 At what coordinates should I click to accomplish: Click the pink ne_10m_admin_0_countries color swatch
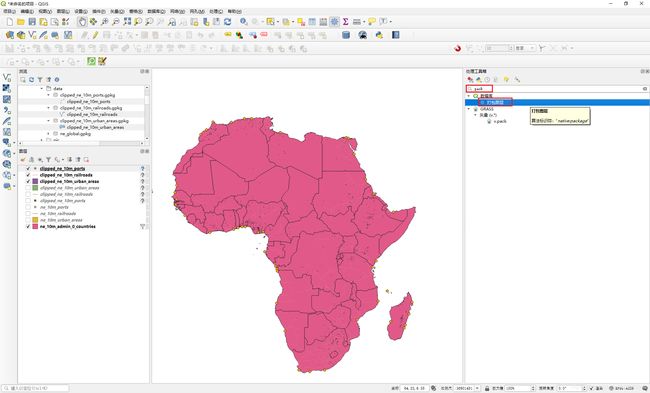[x=35, y=227]
